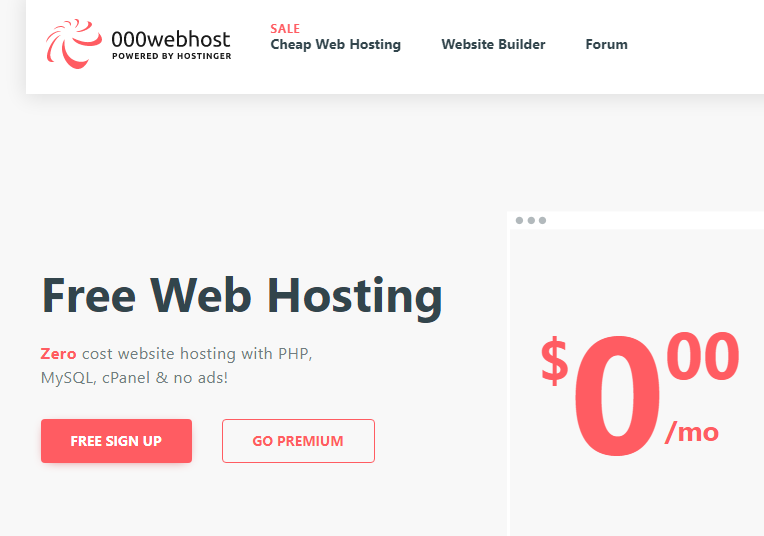Viewport: 764px width, 536px height.
Task: Click the red dollar sign symbol
Action: click(554, 361)
